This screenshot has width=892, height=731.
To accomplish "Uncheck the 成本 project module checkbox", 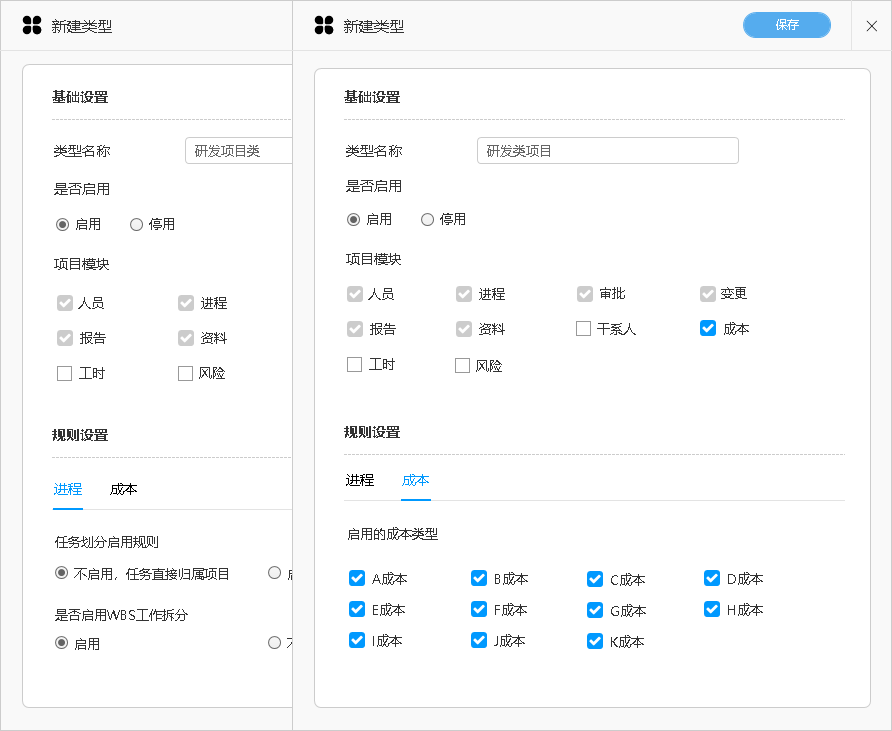I will click(x=708, y=328).
